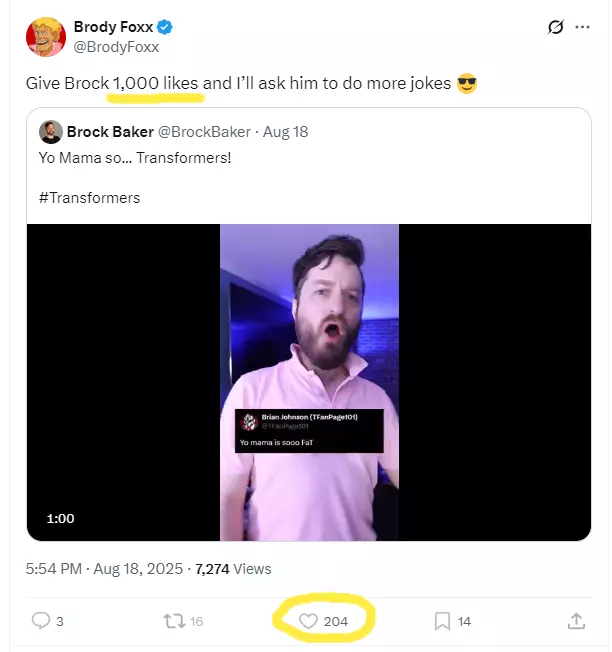Click the 7,274 Views count
This screenshot has width=612, height=652.
(x=234, y=568)
